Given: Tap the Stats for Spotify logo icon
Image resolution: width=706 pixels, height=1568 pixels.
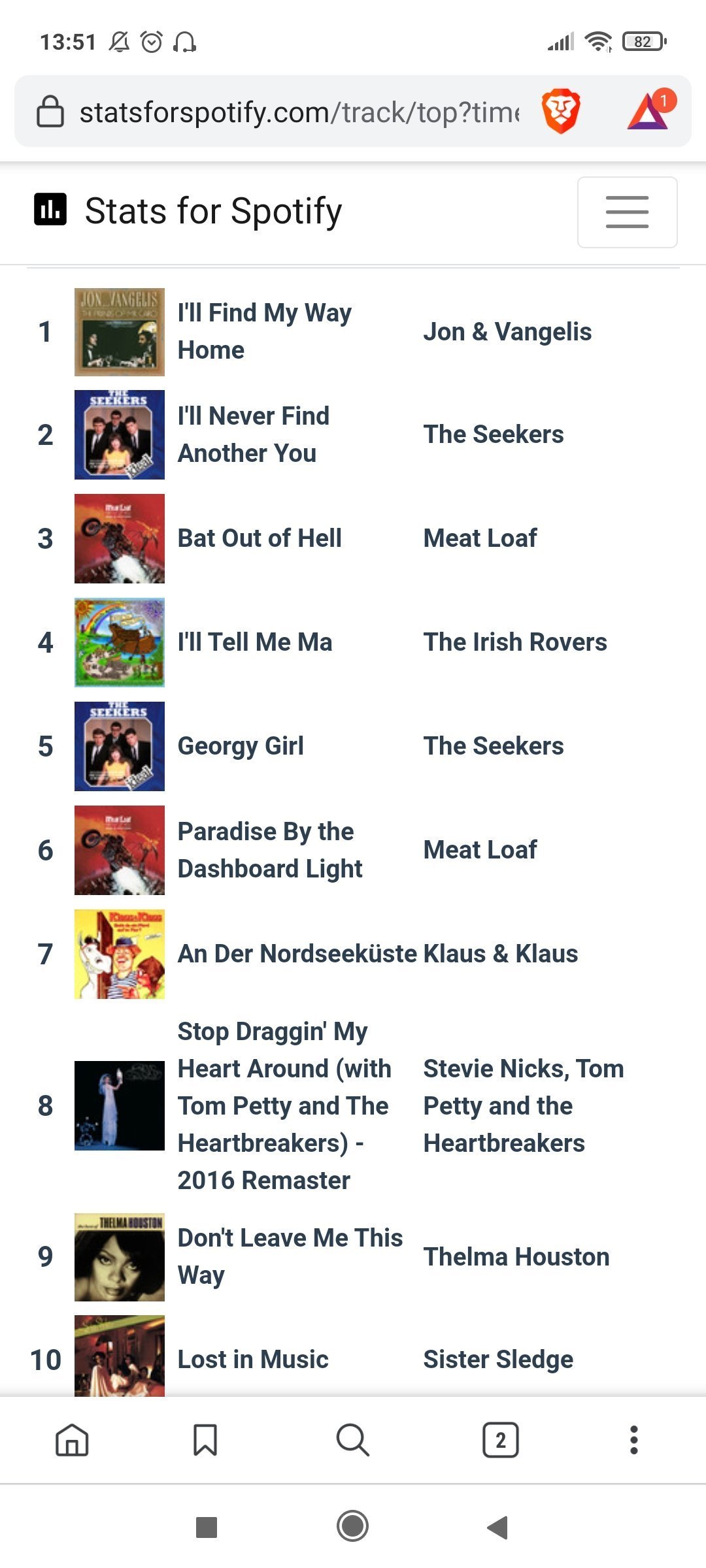Looking at the screenshot, I should (x=50, y=209).
